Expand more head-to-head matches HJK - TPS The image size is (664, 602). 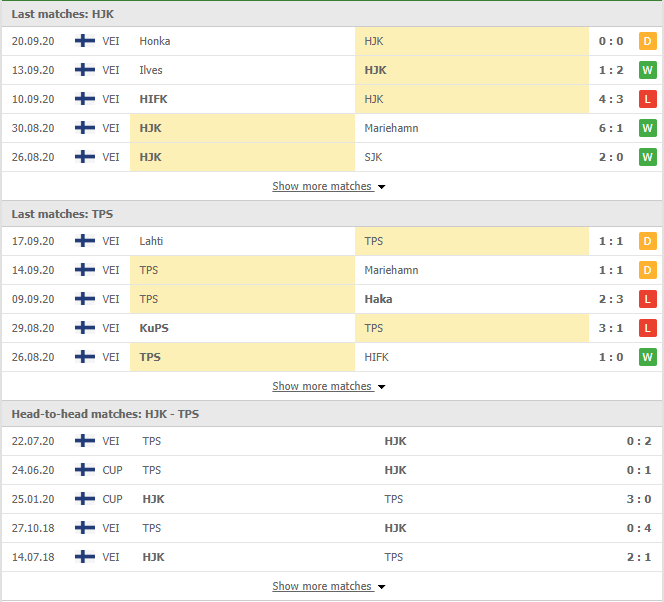click(x=329, y=586)
